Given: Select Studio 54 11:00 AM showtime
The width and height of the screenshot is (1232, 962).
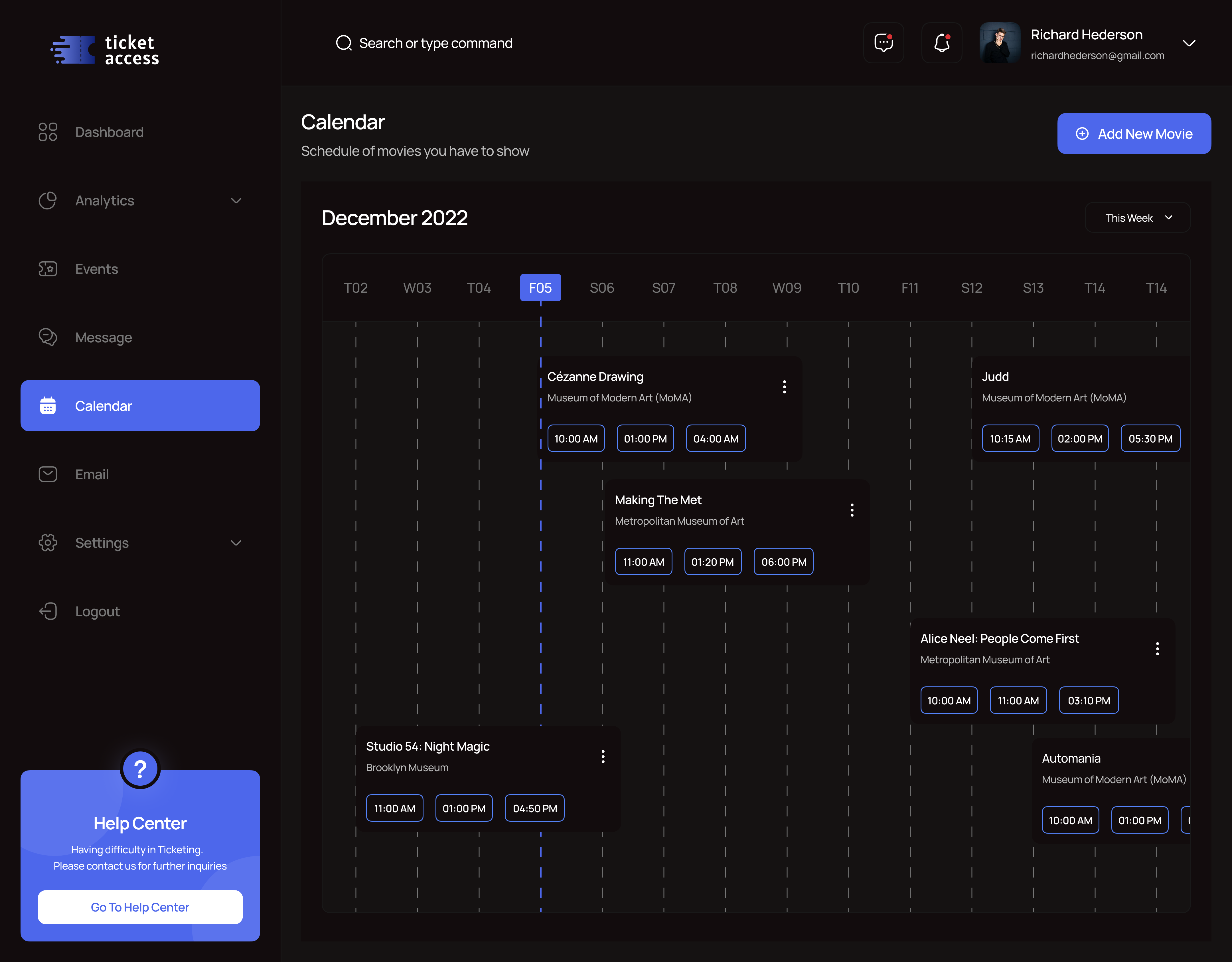Looking at the screenshot, I should click(x=395, y=809).
